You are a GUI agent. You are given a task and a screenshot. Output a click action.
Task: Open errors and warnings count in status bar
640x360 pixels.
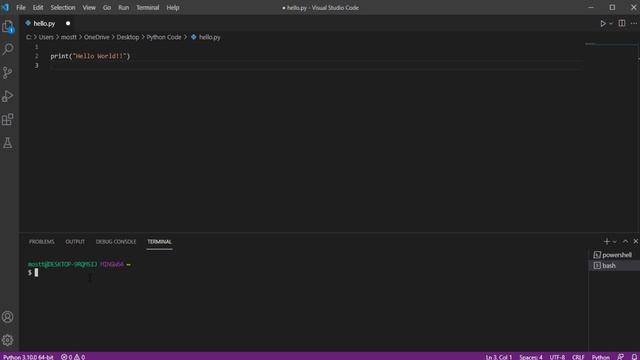click(x=73, y=357)
